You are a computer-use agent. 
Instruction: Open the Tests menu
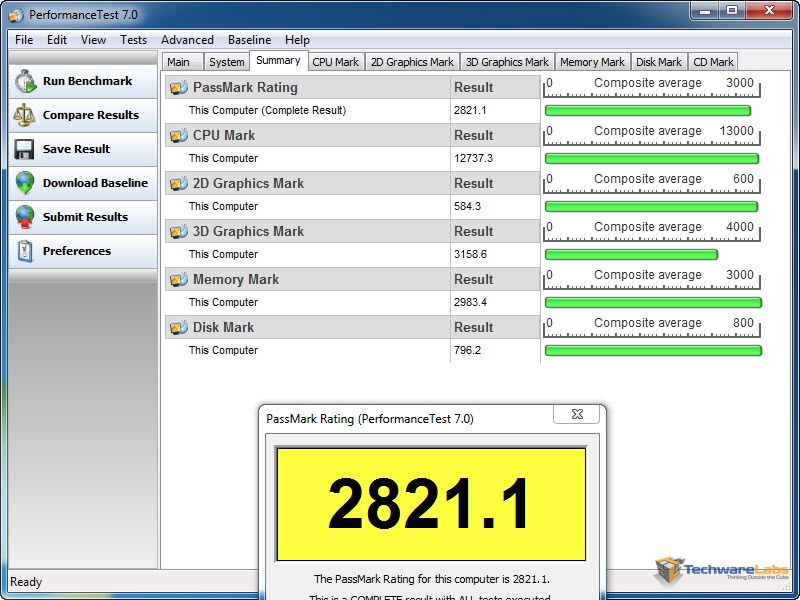click(x=133, y=40)
